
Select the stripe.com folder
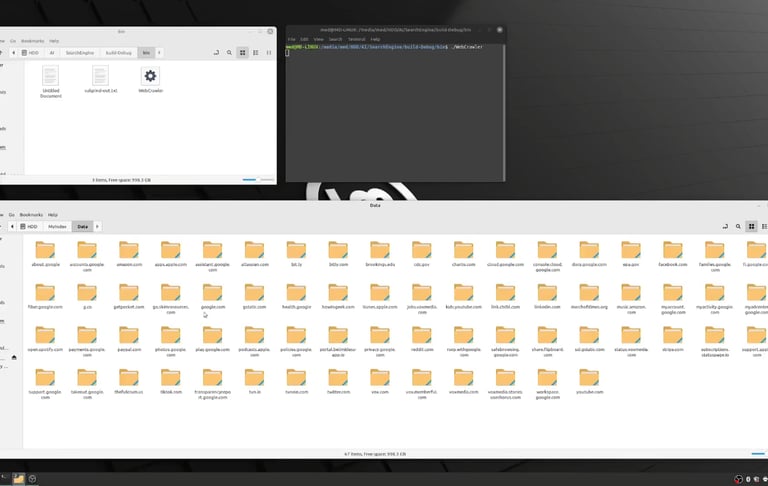pyautogui.click(x=673, y=339)
